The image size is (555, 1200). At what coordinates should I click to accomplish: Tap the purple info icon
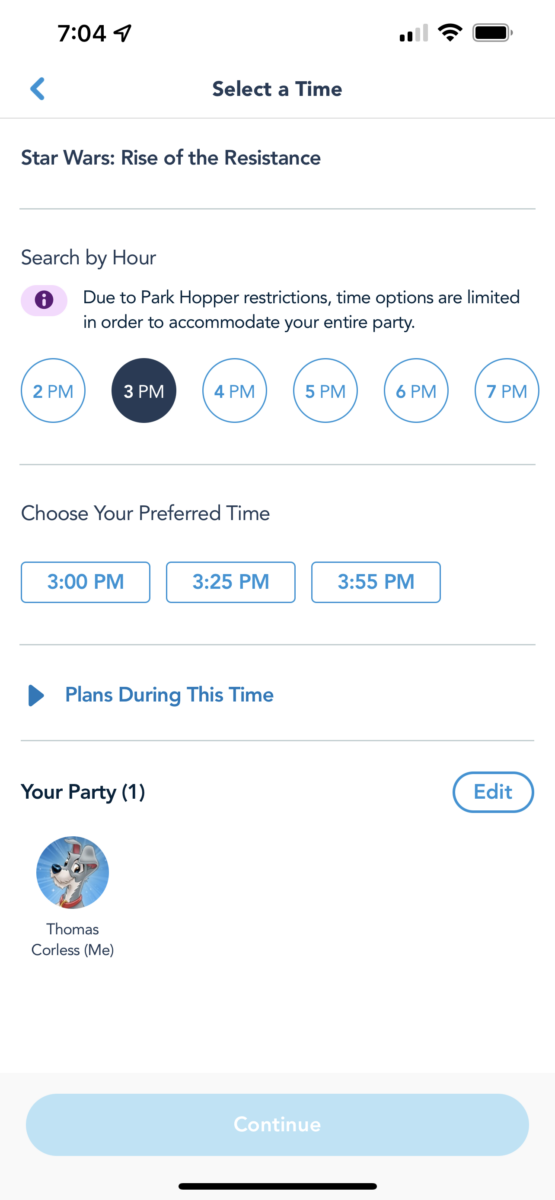[44, 299]
